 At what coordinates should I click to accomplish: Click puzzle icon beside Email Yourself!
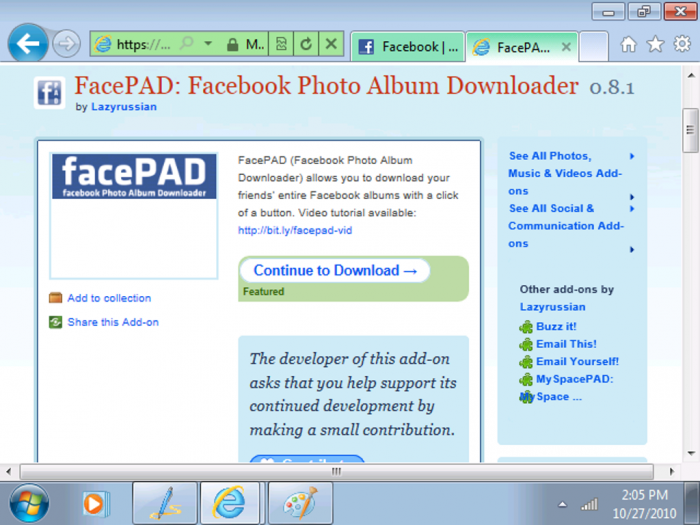click(x=526, y=362)
